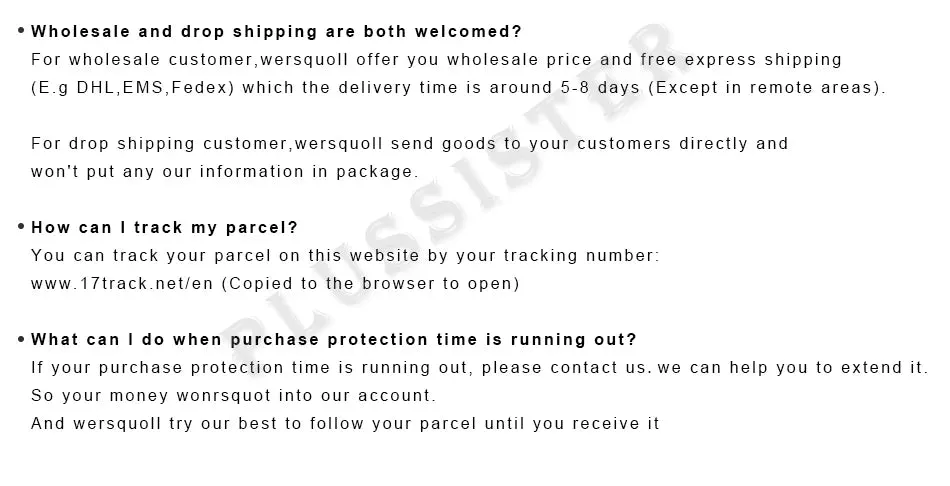Open the www.17track.net/en link
950x486 pixels.
click(x=119, y=283)
